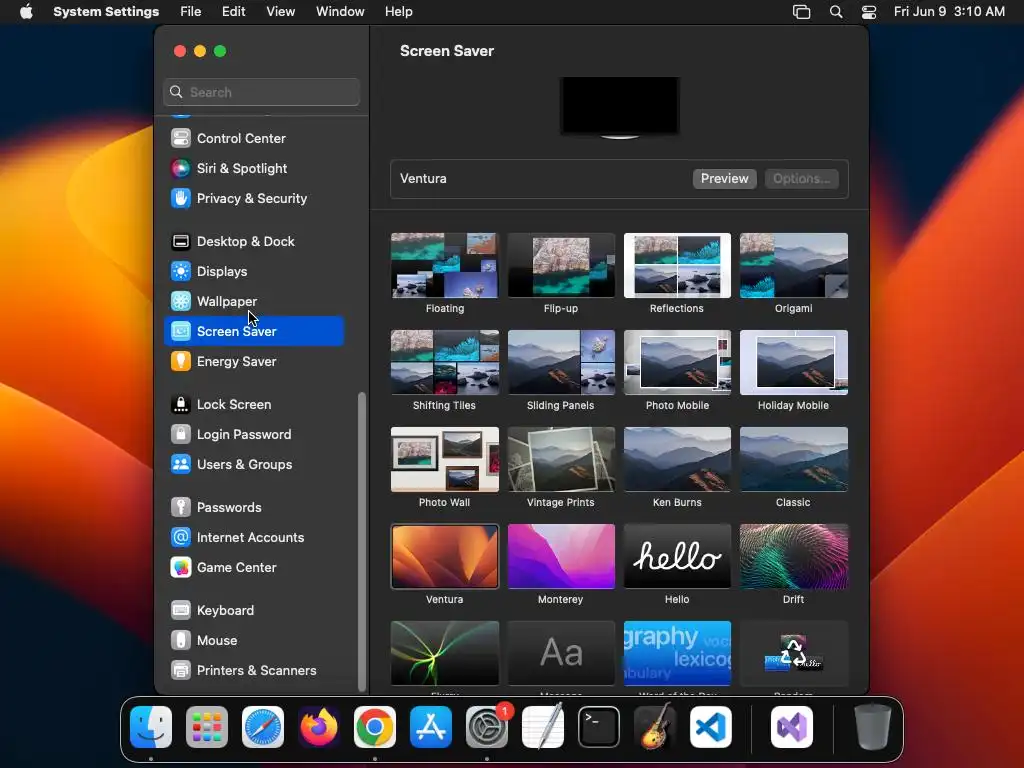Select the Shifting Tiles screen saver
Image resolution: width=1024 pixels, height=768 pixels.
[x=445, y=362]
